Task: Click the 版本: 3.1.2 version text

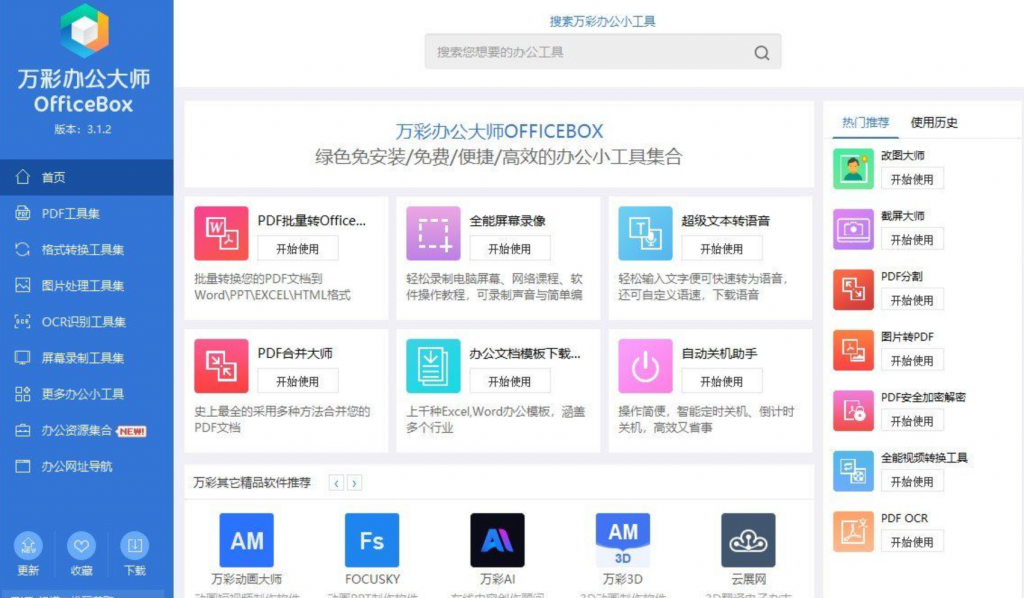Action: tap(83, 129)
